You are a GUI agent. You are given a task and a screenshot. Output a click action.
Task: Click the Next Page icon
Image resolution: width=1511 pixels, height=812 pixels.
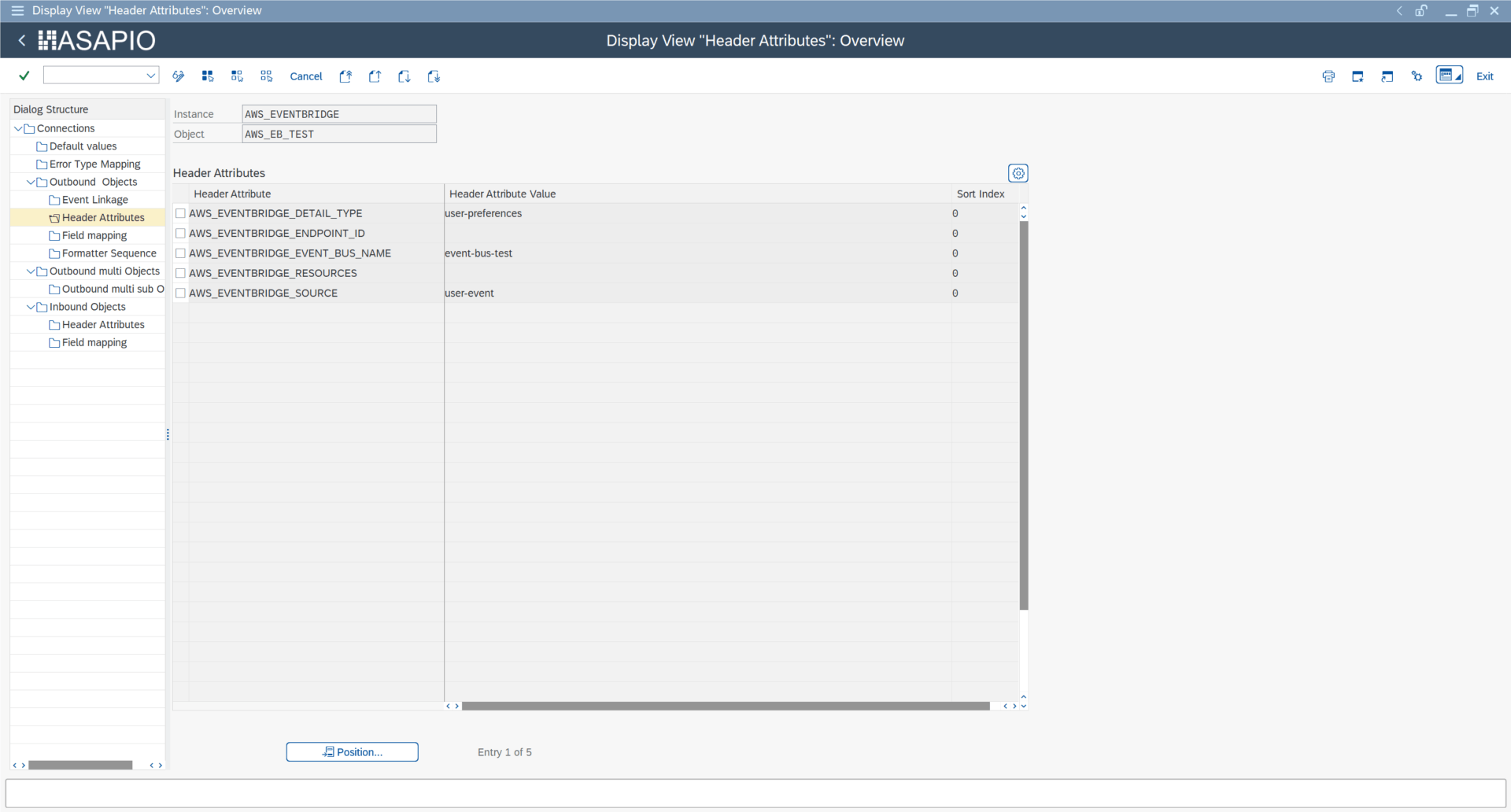[x=405, y=76]
